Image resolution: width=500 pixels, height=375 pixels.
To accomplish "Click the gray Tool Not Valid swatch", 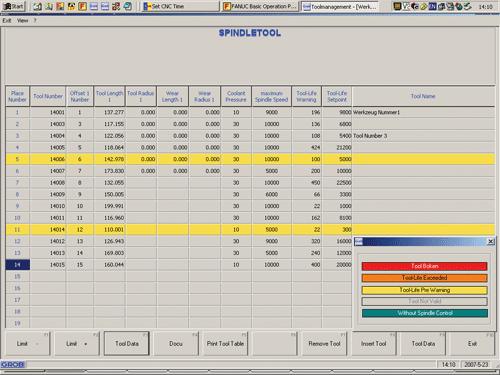I will click(x=424, y=301).
